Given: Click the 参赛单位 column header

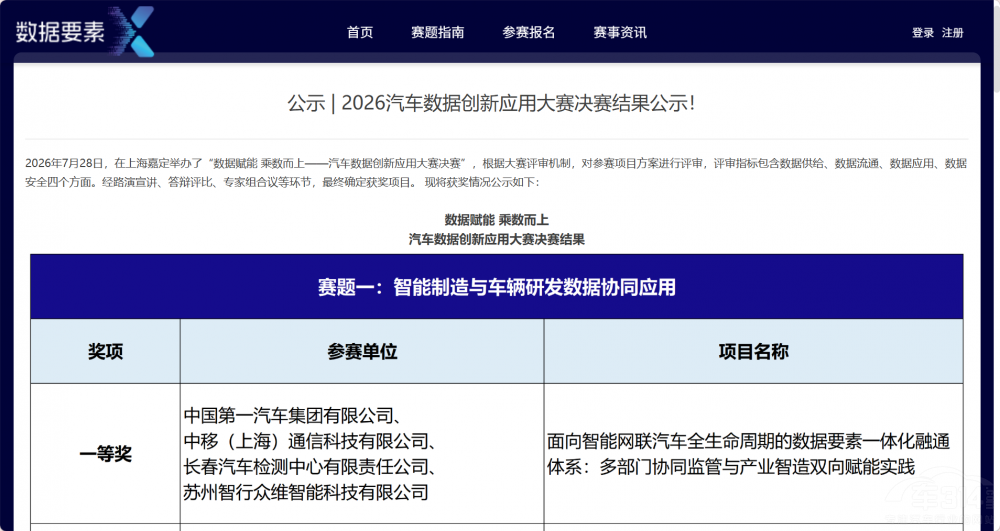Looking at the screenshot, I should pyautogui.click(x=362, y=351).
